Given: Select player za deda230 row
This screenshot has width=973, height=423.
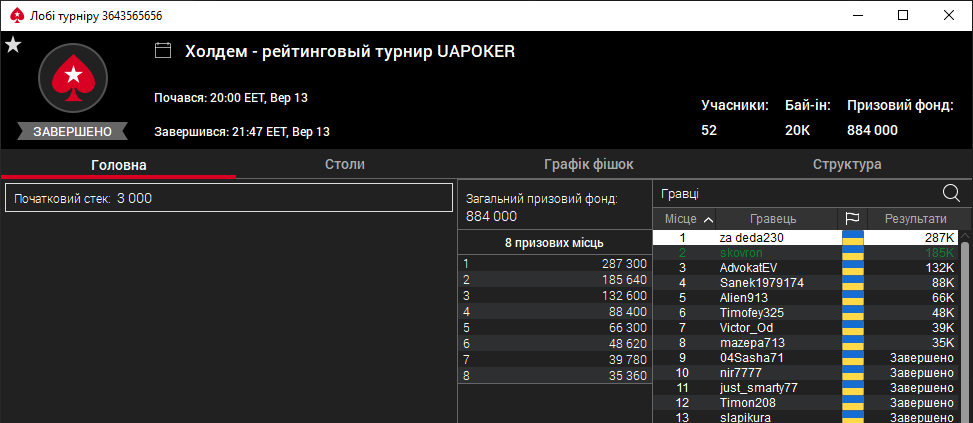Looking at the screenshot, I should tap(805, 238).
